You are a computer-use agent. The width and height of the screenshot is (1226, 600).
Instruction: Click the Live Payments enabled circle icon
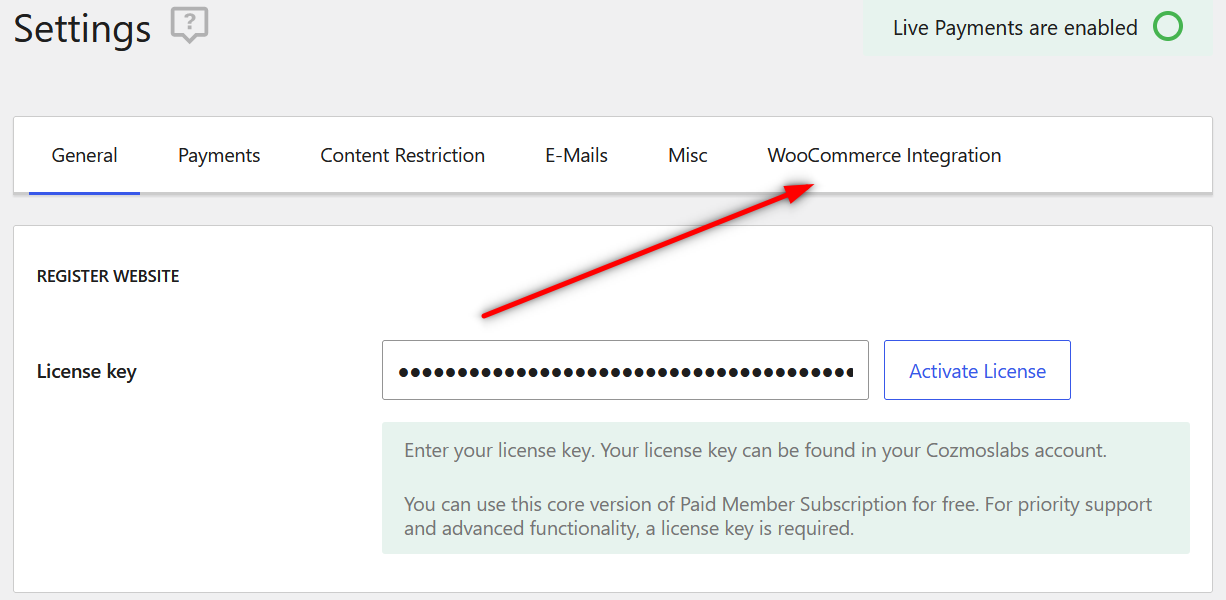1168,27
